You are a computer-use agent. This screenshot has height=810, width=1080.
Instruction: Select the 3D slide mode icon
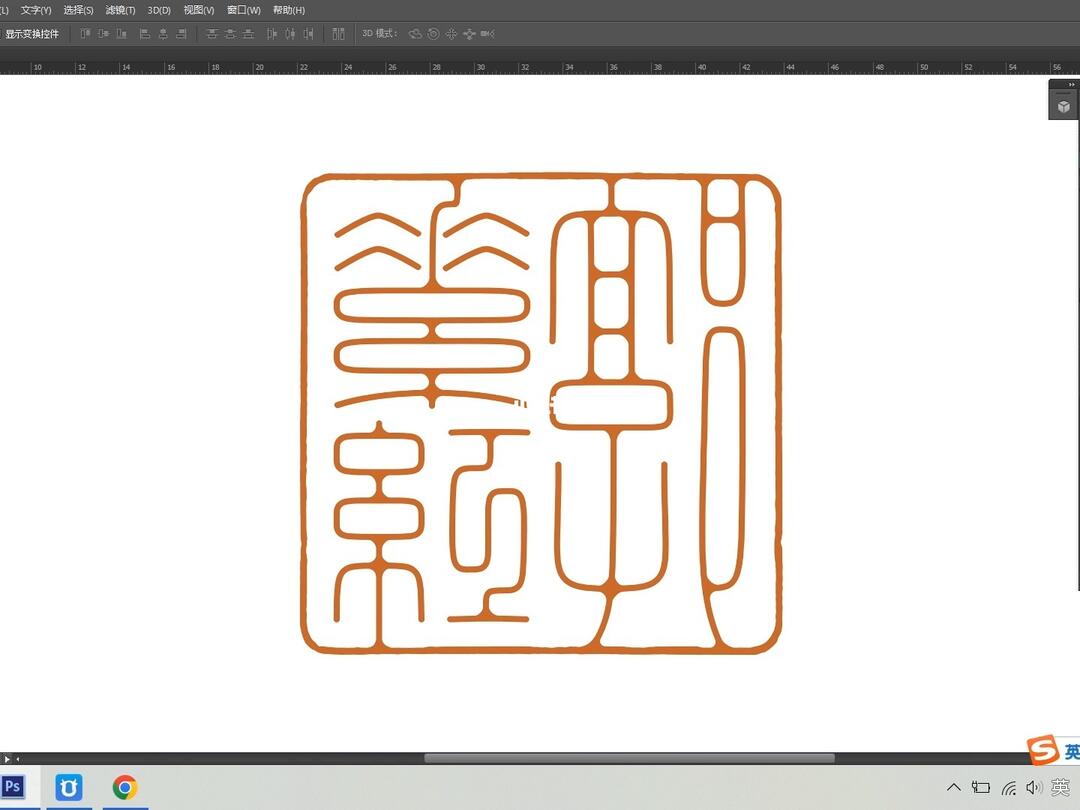(x=469, y=34)
